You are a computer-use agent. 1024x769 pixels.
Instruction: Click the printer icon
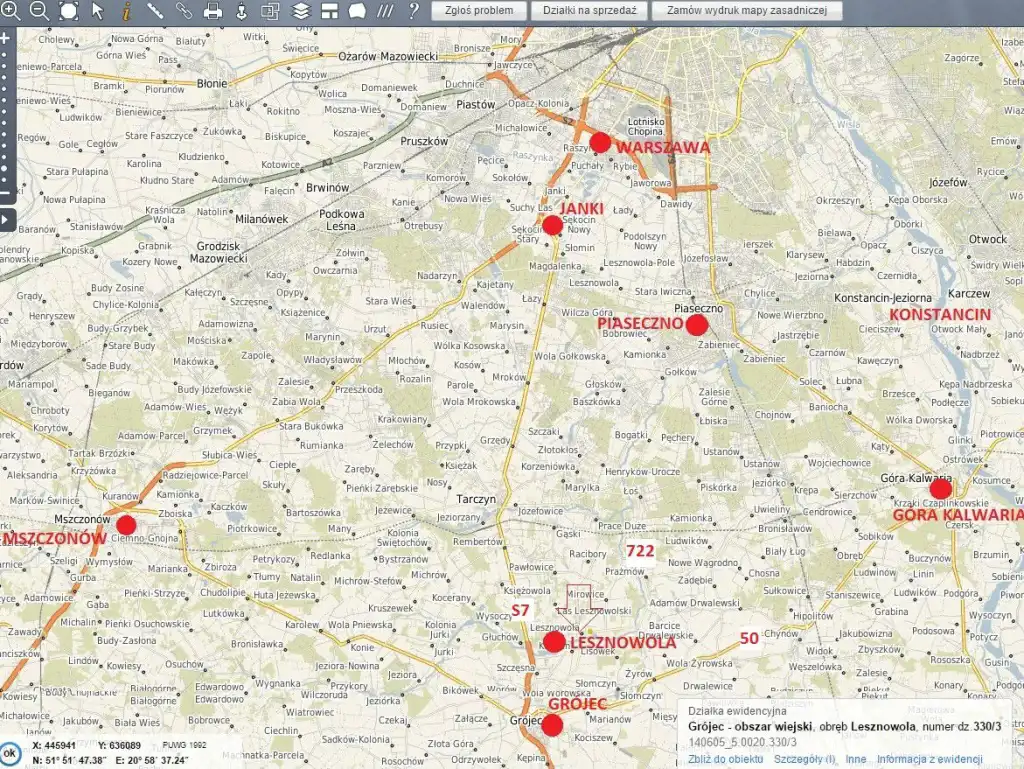tap(213, 11)
